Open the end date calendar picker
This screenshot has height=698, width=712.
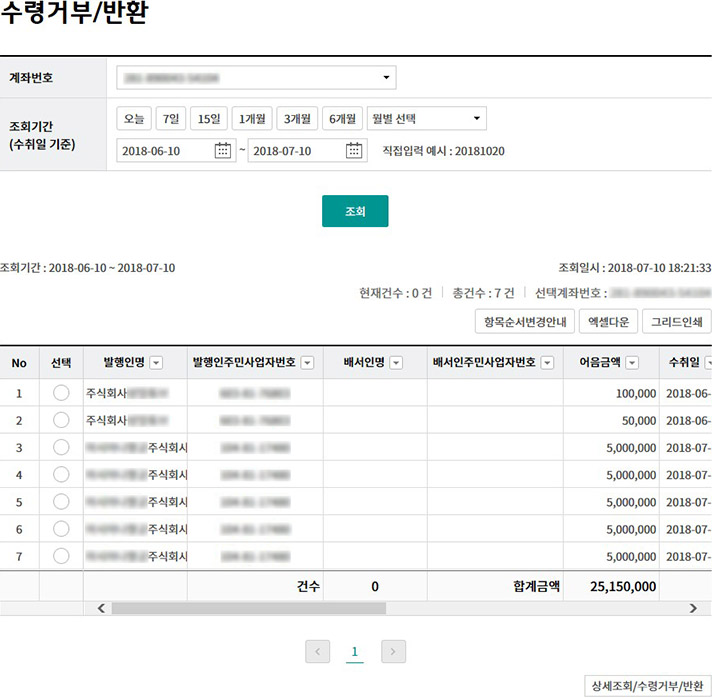pyautogui.click(x=354, y=151)
